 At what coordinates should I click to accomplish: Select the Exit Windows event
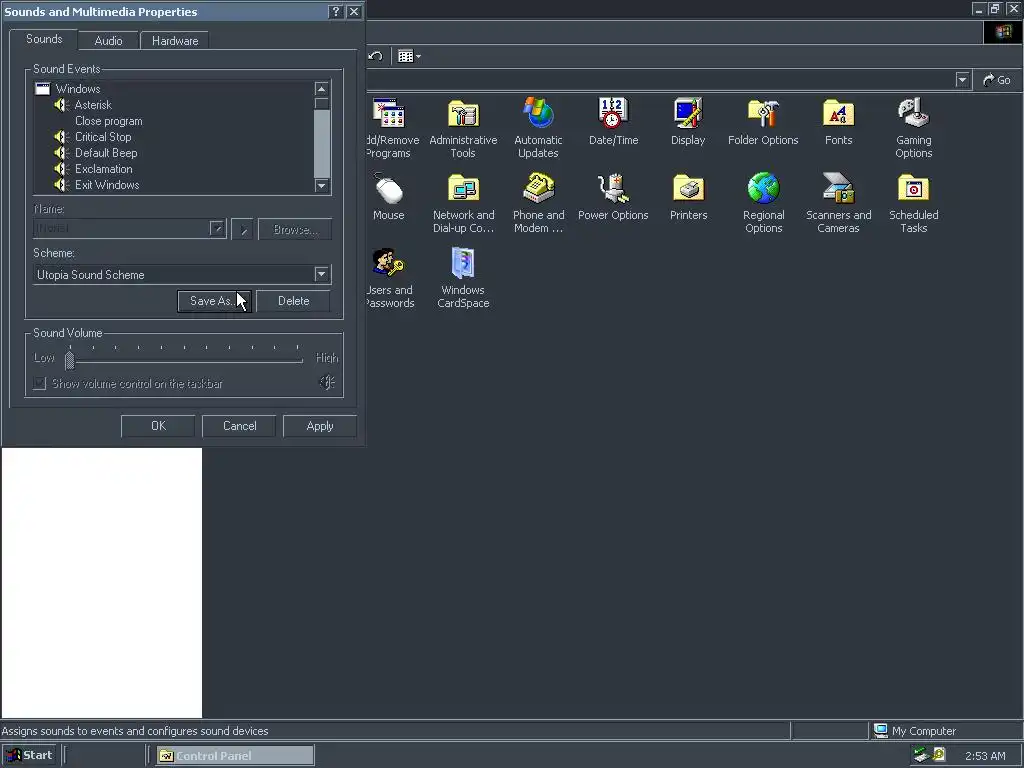(107, 185)
